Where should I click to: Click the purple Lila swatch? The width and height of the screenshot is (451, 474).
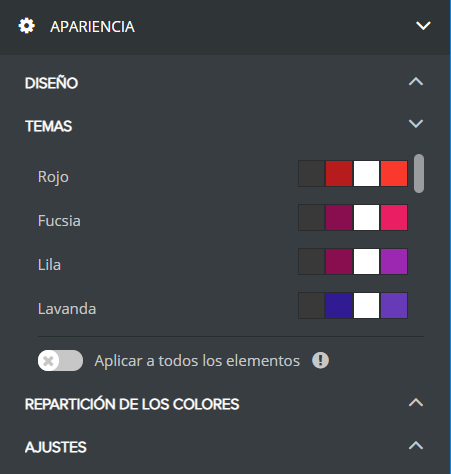[394, 262]
